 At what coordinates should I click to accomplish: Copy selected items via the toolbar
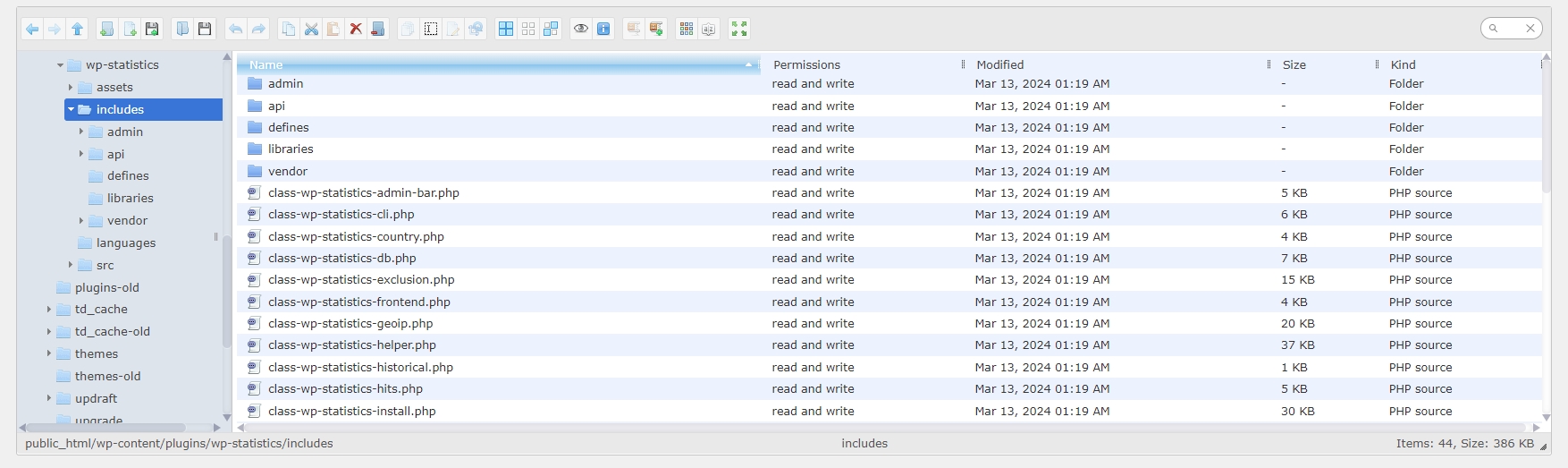pos(289,30)
